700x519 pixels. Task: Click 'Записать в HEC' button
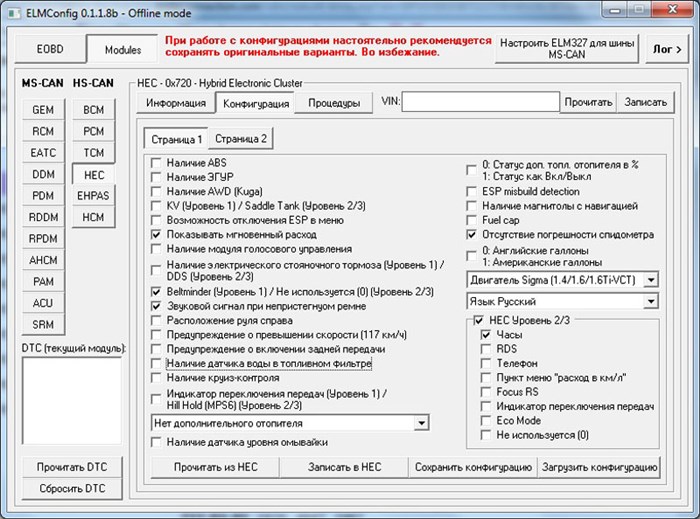(344, 467)
